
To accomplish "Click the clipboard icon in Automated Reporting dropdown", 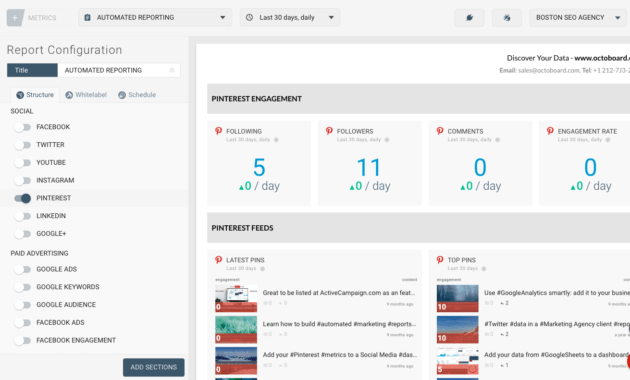I will pyautogui.click(x=87, y=18).
